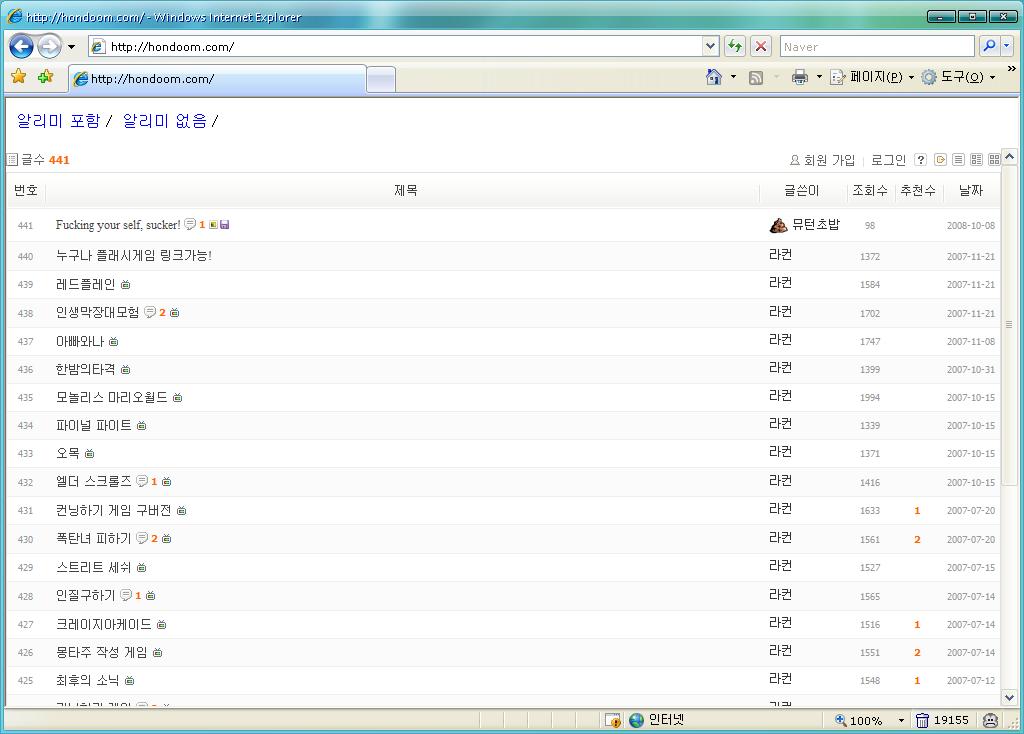Open the post titled 레드플레인
The width and height of the screenshot is (1024, 734).
pos(86,285)
